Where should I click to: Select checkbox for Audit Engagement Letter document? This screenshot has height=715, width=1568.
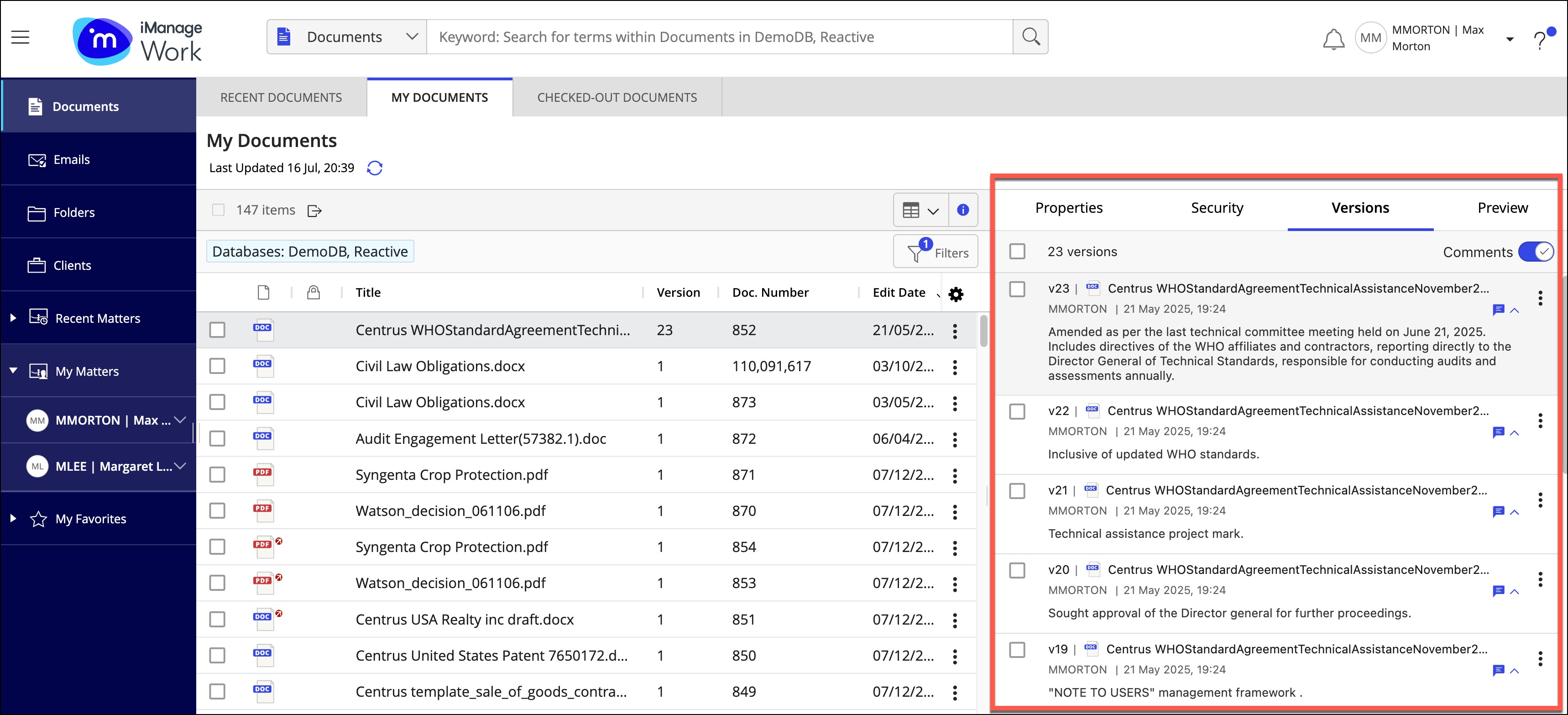tap(217, 438)
